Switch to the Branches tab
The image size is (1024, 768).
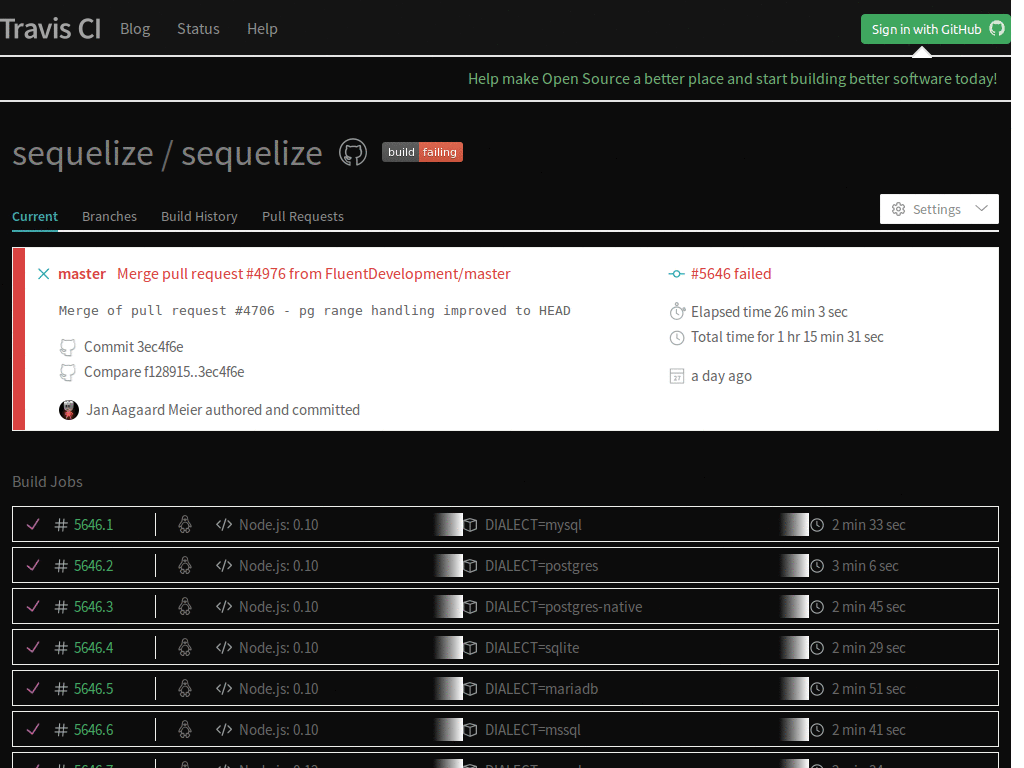click(109, 216)
